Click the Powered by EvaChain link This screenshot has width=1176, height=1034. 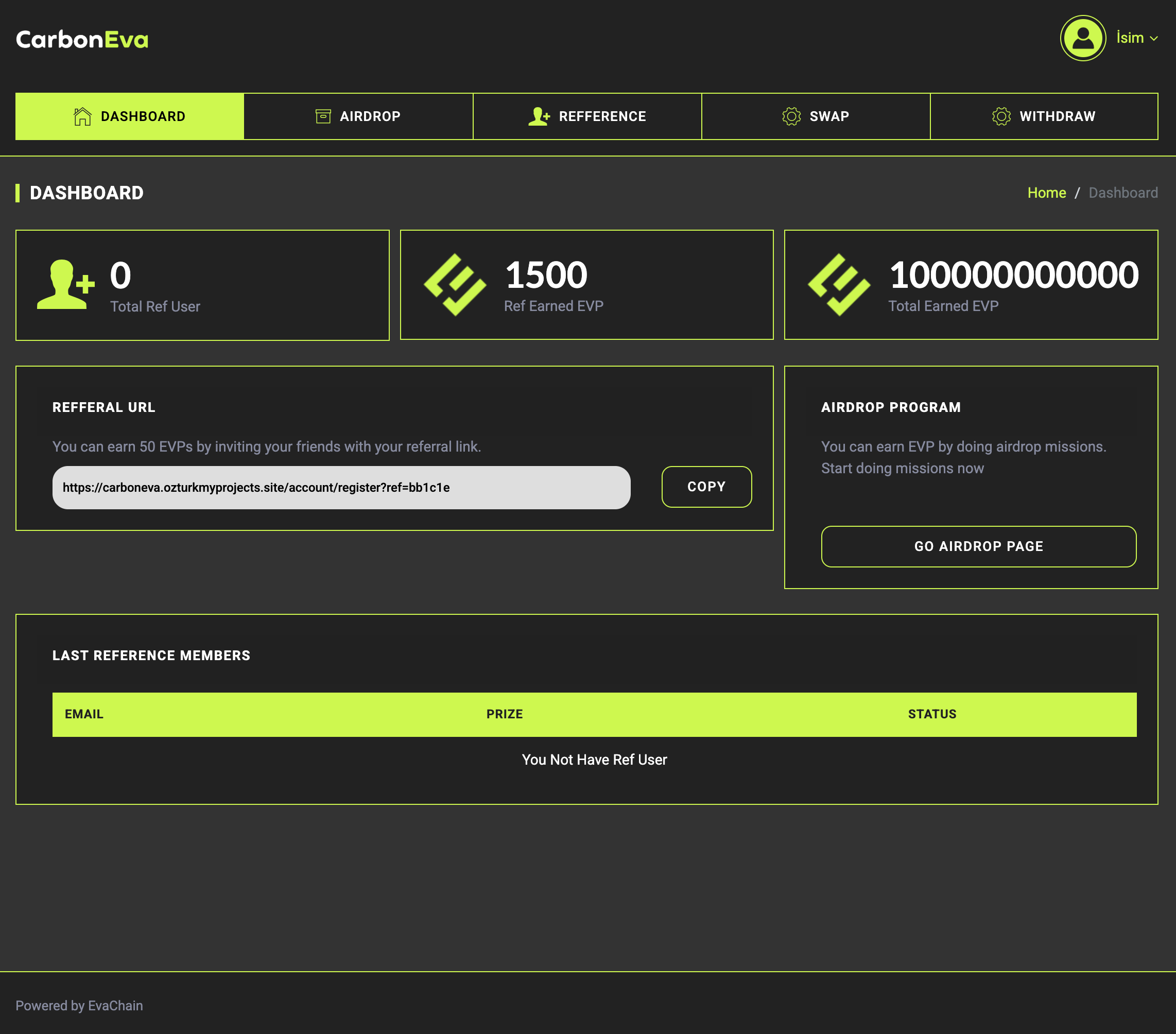pos(80,1005)
